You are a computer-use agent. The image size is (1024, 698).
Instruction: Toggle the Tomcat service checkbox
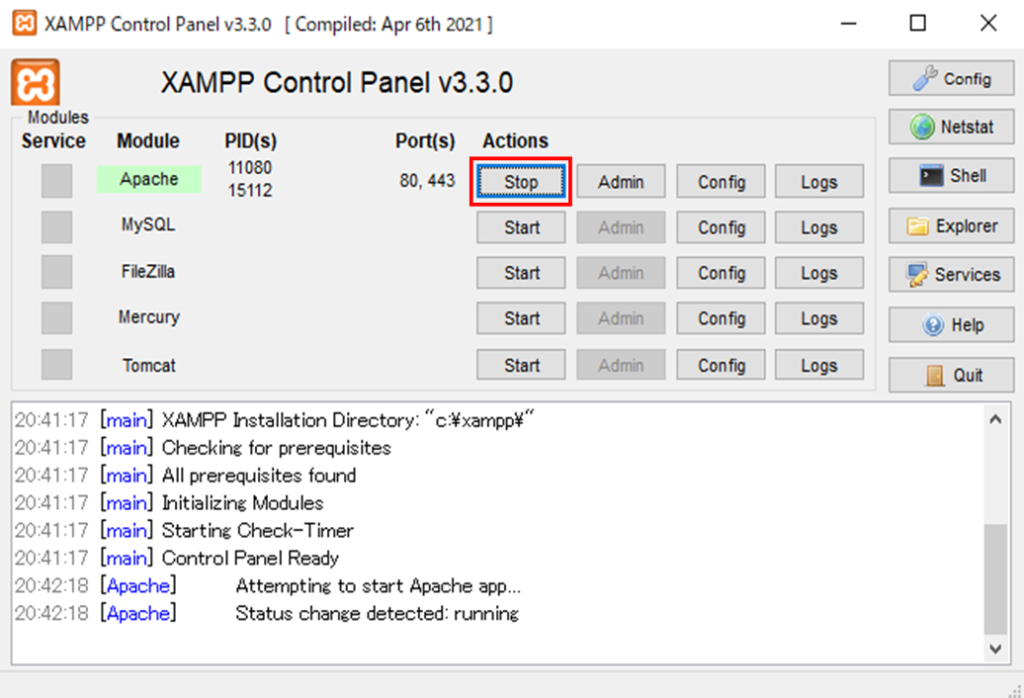point(56,365)
